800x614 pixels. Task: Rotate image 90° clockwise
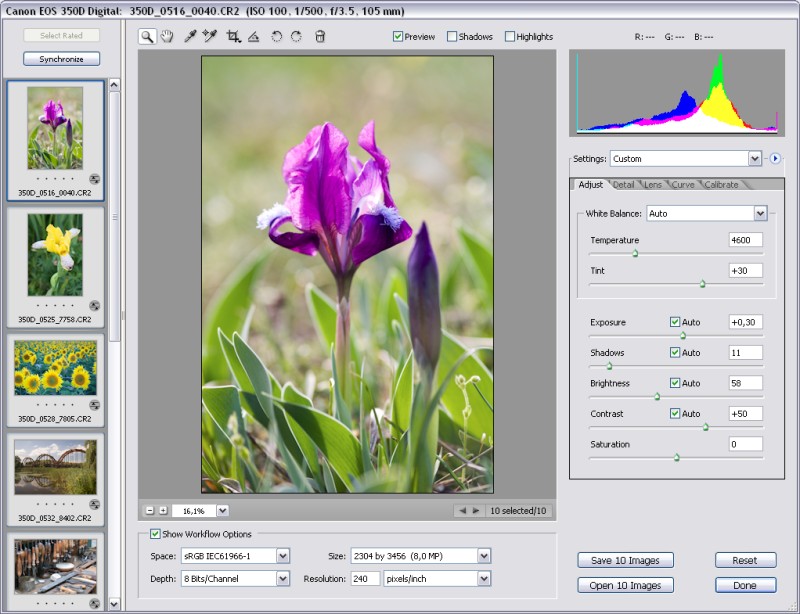[297, 37]
